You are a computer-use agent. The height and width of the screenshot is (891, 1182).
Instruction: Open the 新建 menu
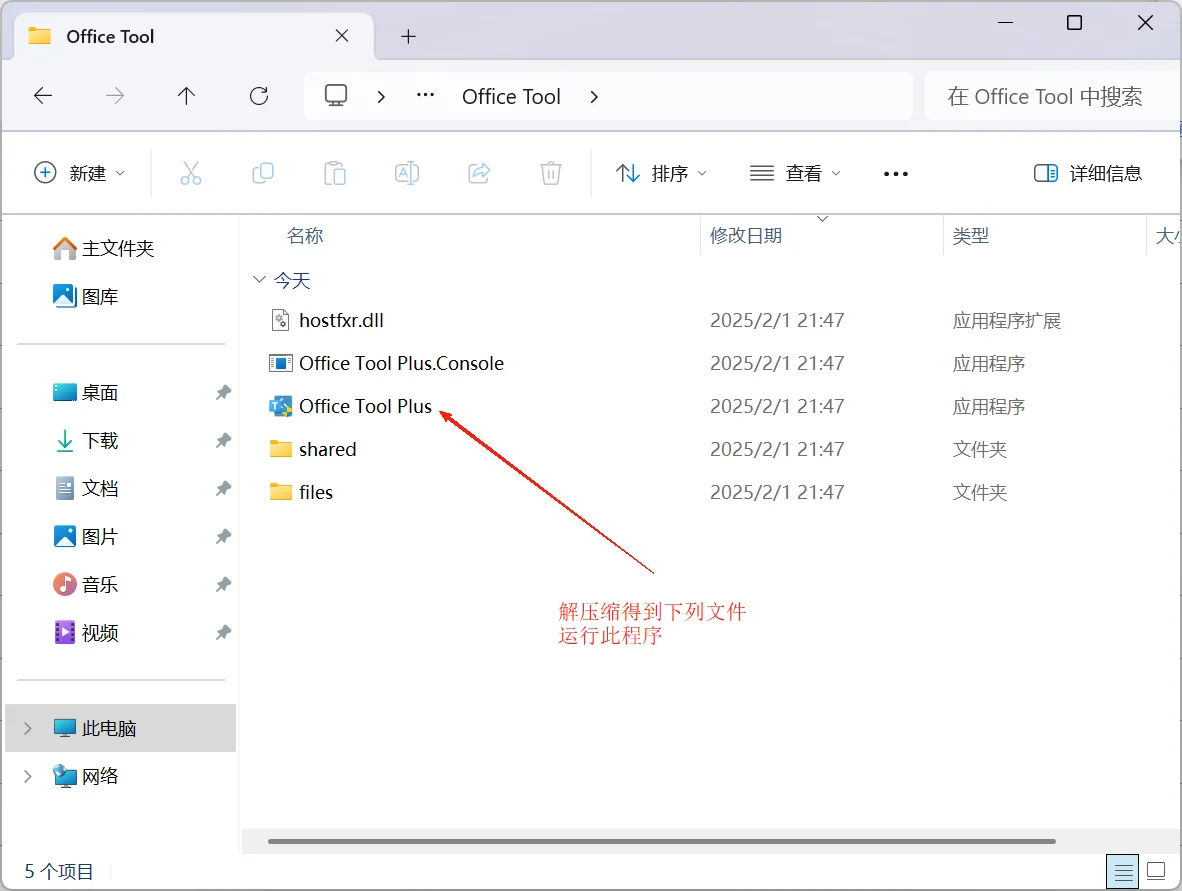[80, 172]
